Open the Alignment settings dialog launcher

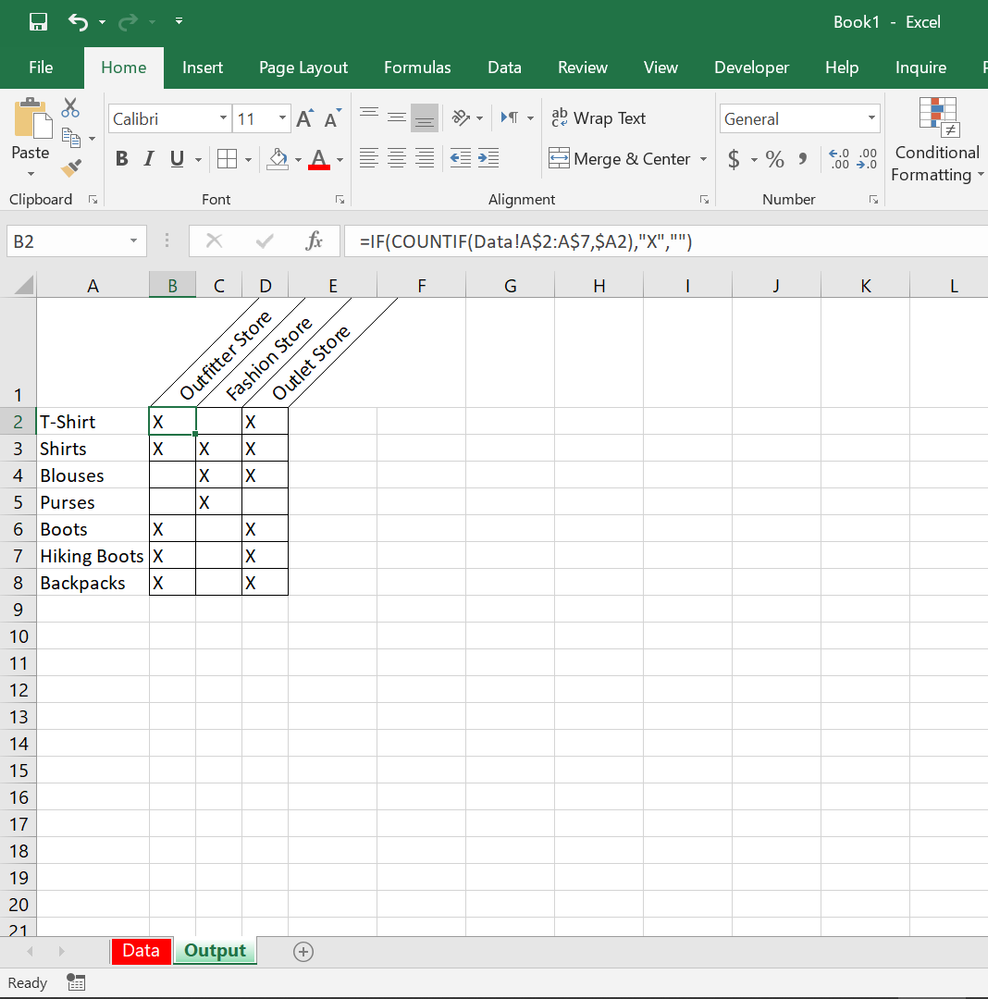coord(705,200)
